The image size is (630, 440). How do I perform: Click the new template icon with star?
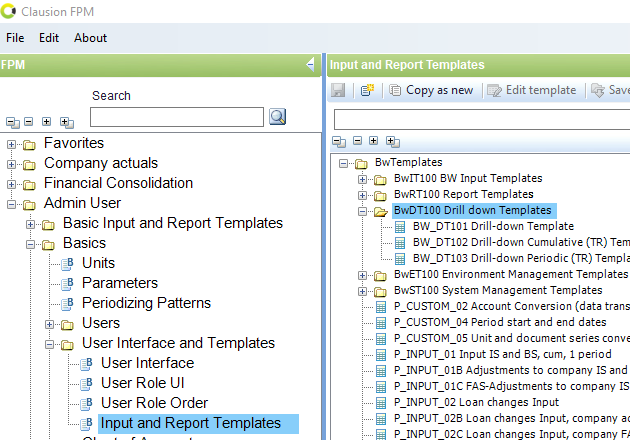coord(367,90)
